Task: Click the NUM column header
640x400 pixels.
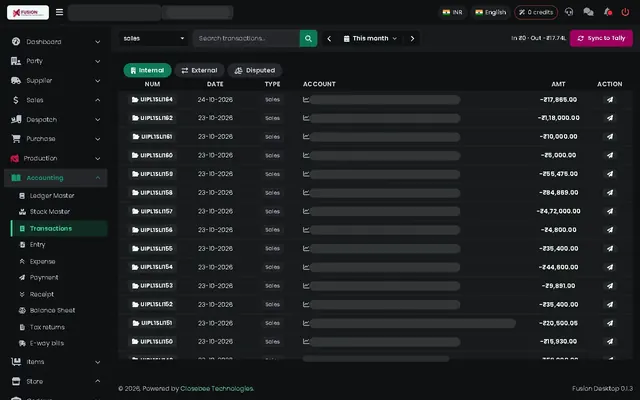Action: (x=152, y=84)
